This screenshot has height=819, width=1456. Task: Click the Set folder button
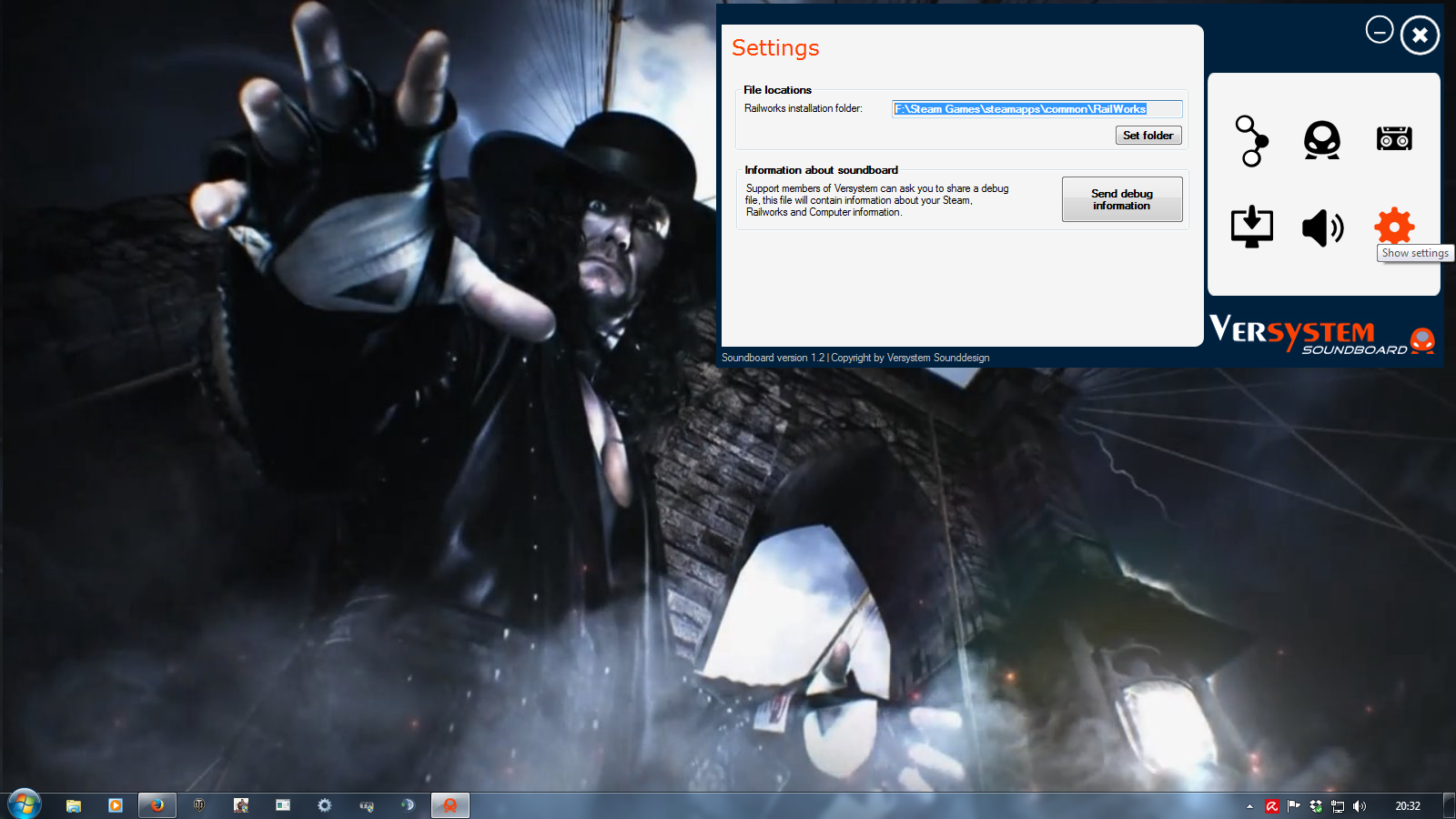point(1148,136)
